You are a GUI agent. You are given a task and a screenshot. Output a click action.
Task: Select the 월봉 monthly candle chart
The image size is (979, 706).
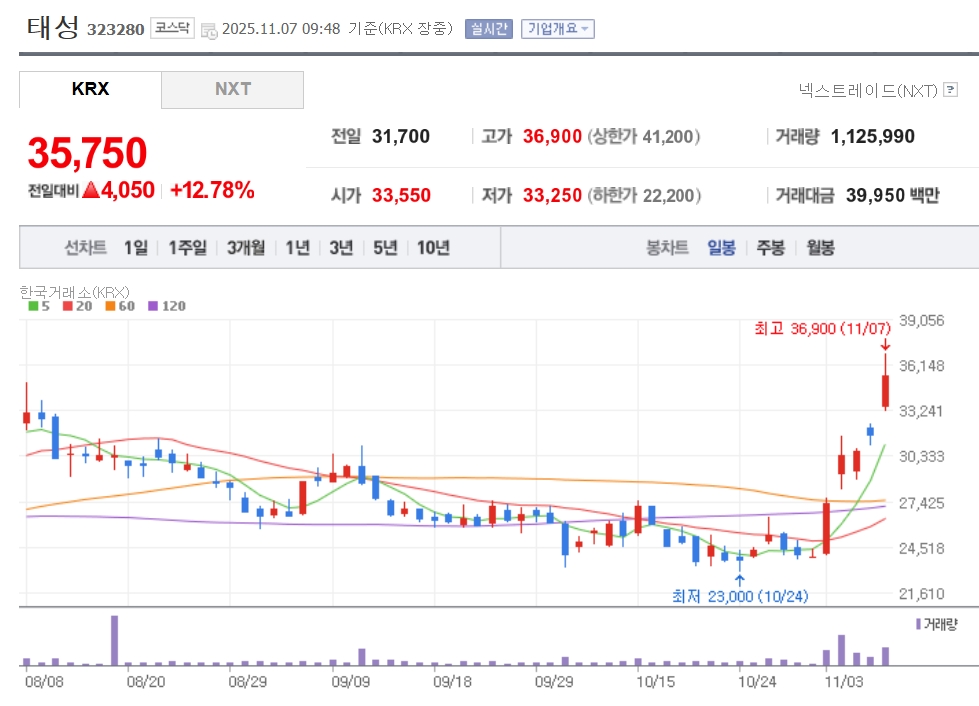[819, 248]
